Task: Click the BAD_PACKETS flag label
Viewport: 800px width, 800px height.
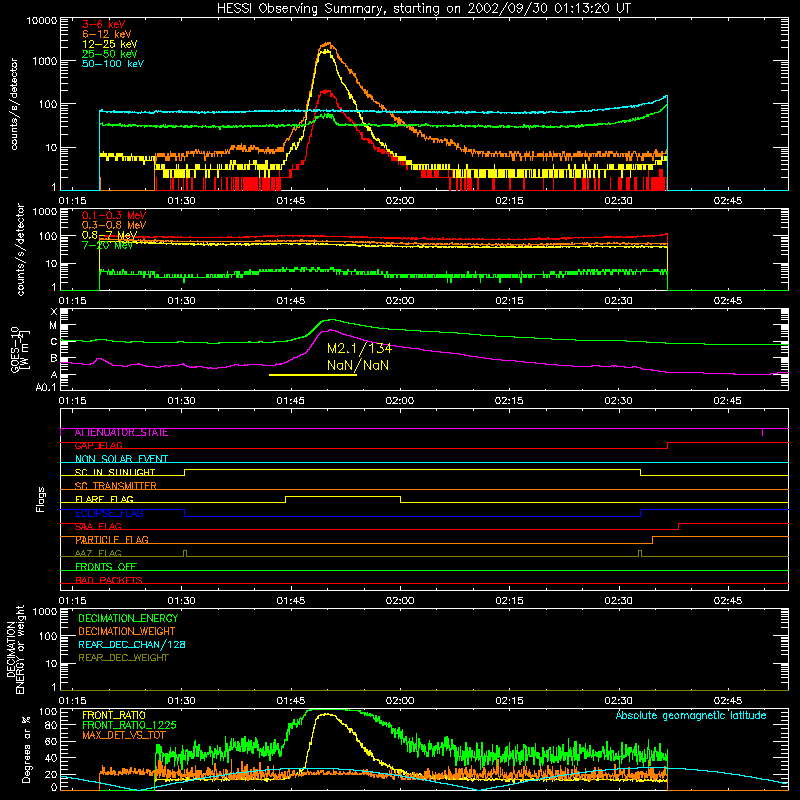Action: [109, 580]
